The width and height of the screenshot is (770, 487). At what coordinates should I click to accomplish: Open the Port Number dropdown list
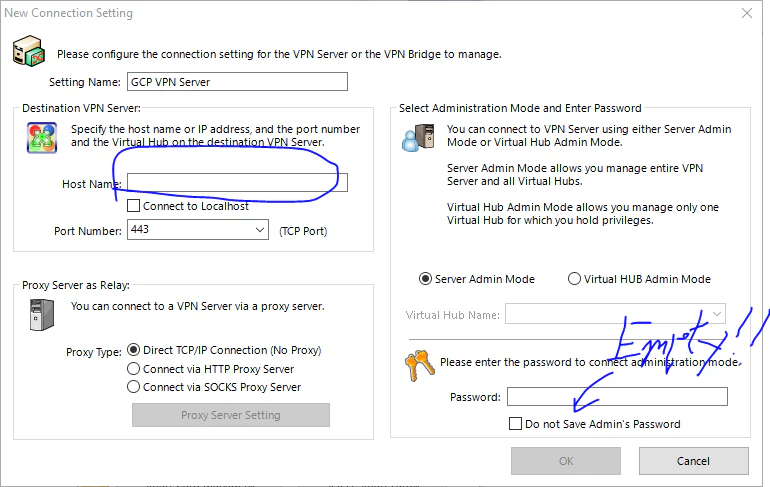tap(260, 230)
